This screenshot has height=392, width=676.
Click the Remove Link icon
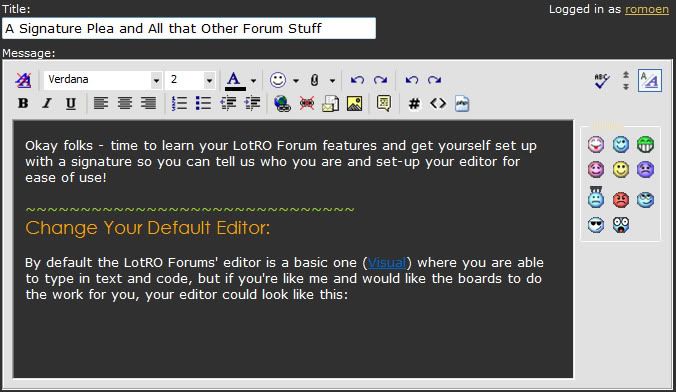tap(307, 104)
